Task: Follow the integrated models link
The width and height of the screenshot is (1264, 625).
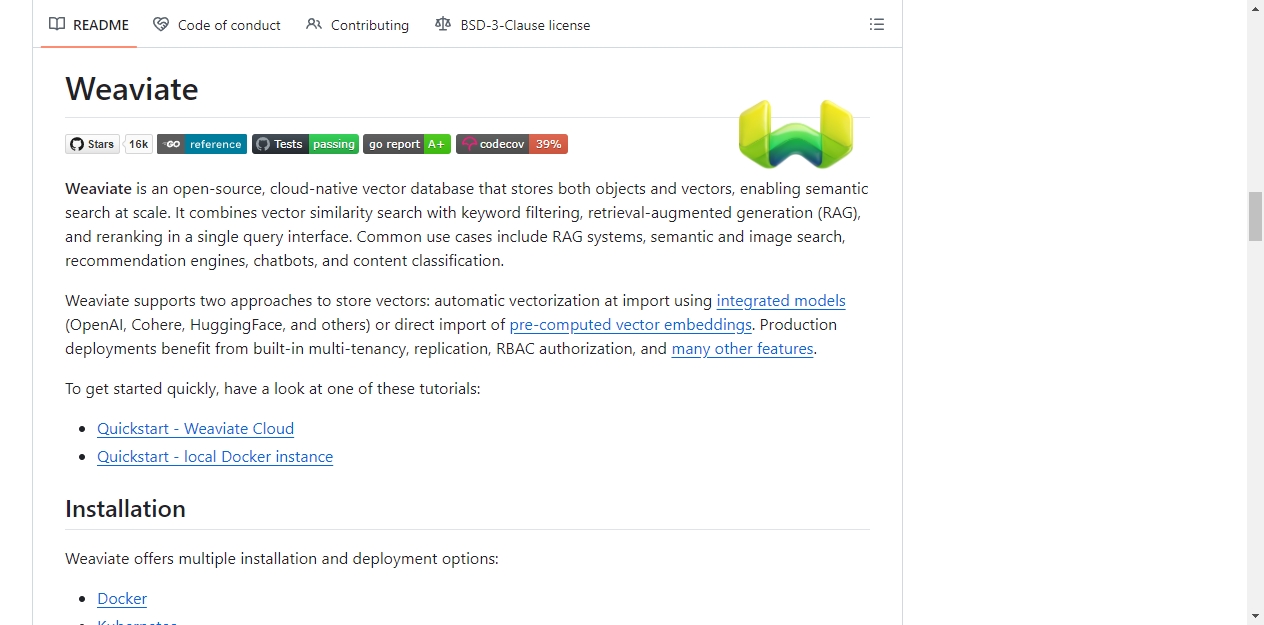Action: click(781, 300)
